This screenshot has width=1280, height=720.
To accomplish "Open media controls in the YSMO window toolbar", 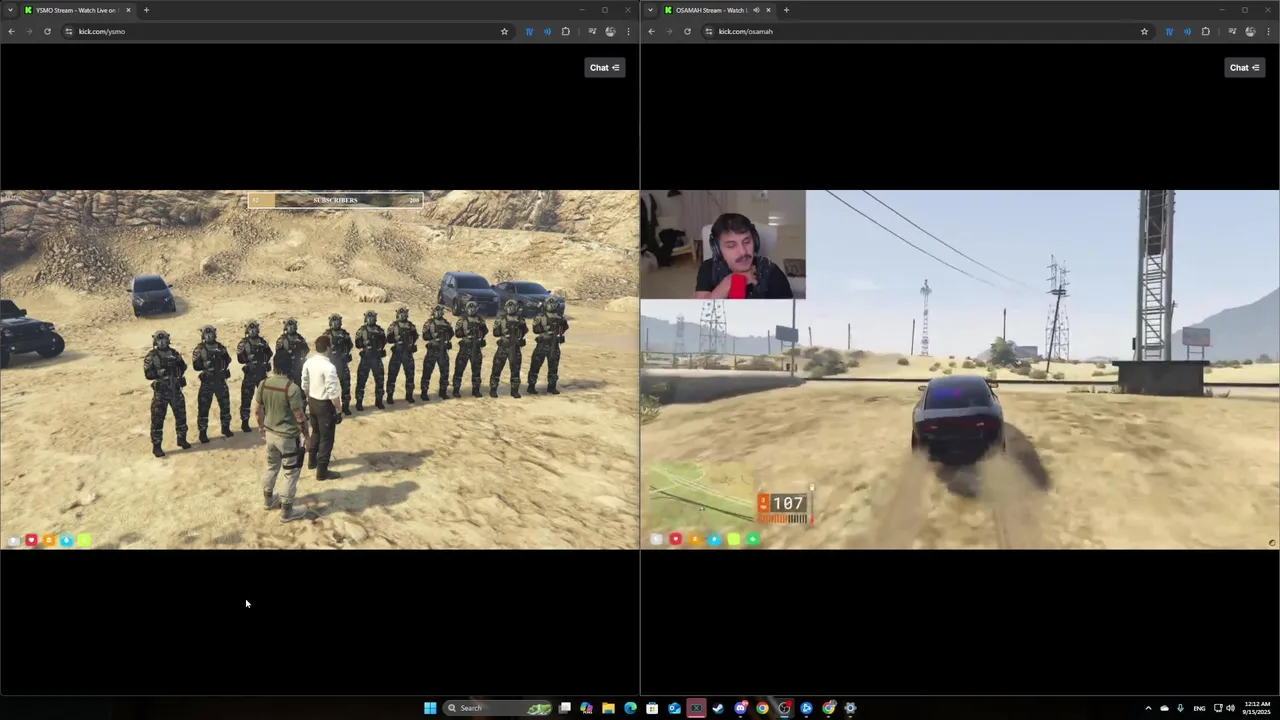I will click(x=592, y=31).
